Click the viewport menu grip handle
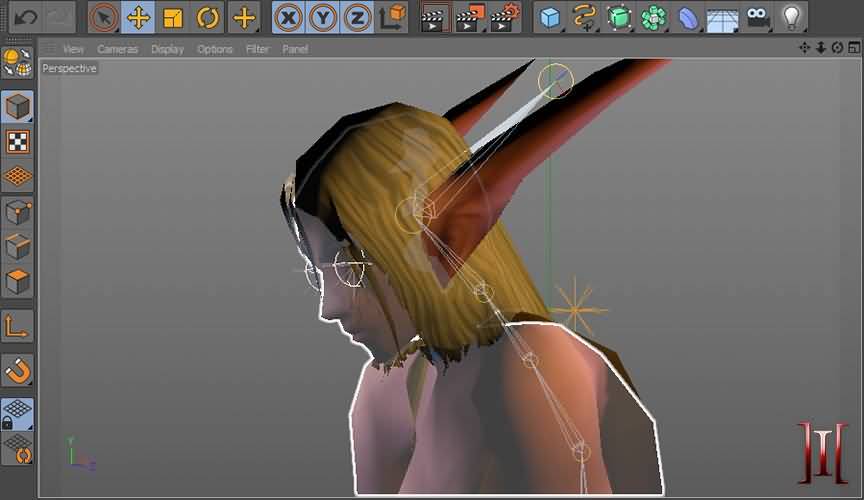The image size is (864, 500). 50,49
